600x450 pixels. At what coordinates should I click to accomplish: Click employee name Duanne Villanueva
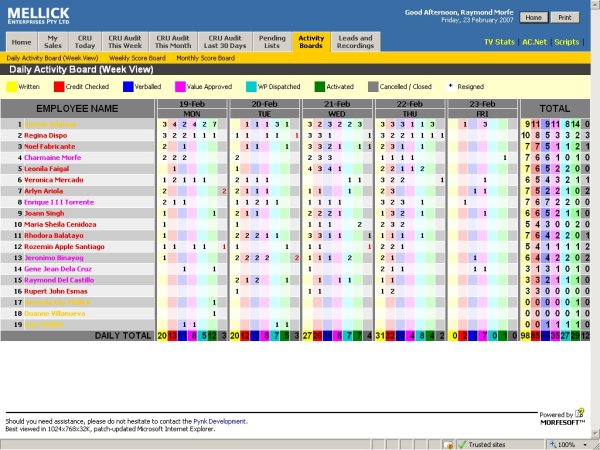55,313
